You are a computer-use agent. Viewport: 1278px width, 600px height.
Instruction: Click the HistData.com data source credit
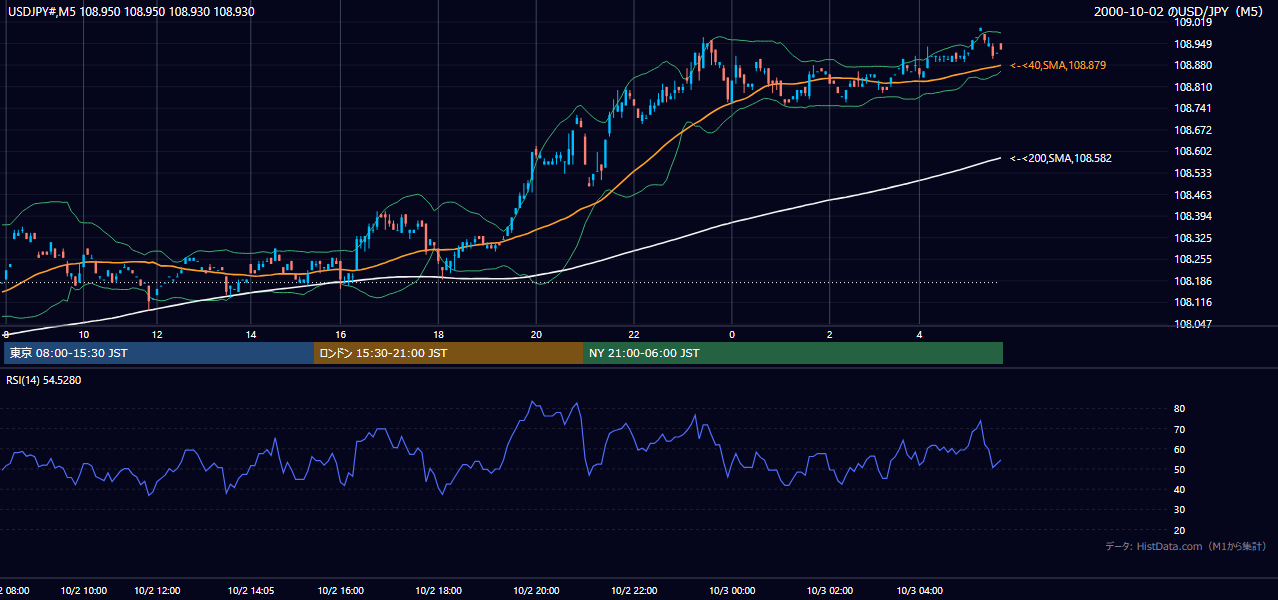(x=1186, y=546)
